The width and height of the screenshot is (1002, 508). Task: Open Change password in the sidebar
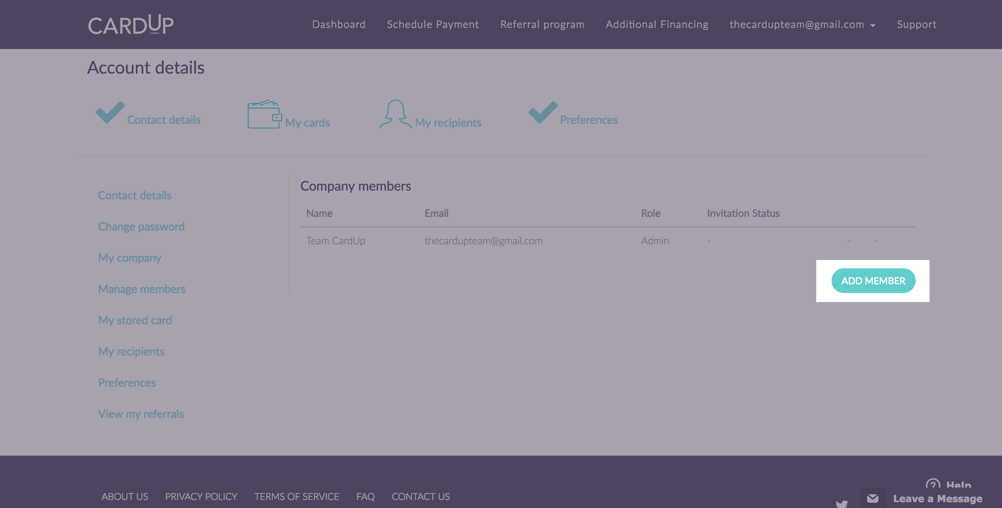(x=141, y=226)
